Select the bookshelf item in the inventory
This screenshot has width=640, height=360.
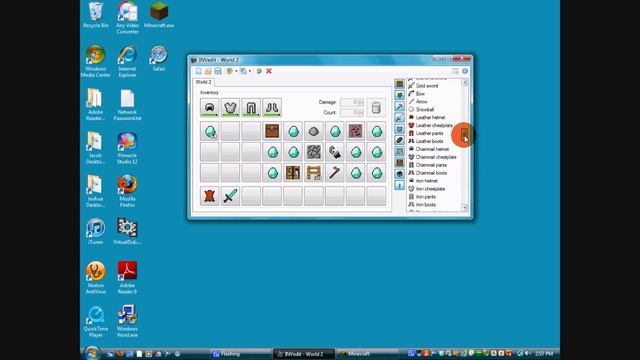click(293, 173)
